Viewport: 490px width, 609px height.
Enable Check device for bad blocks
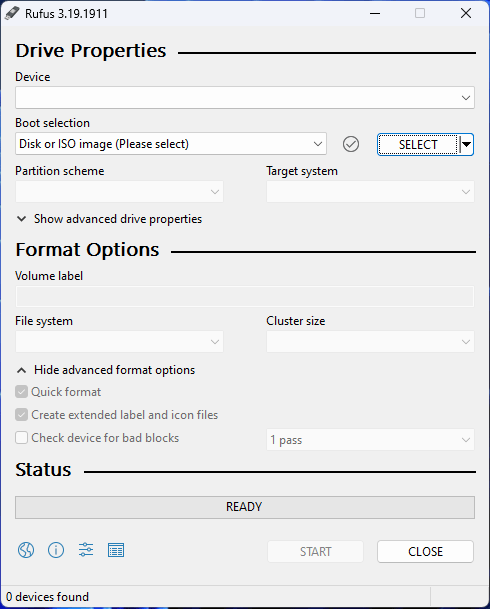tap(21, 438)
